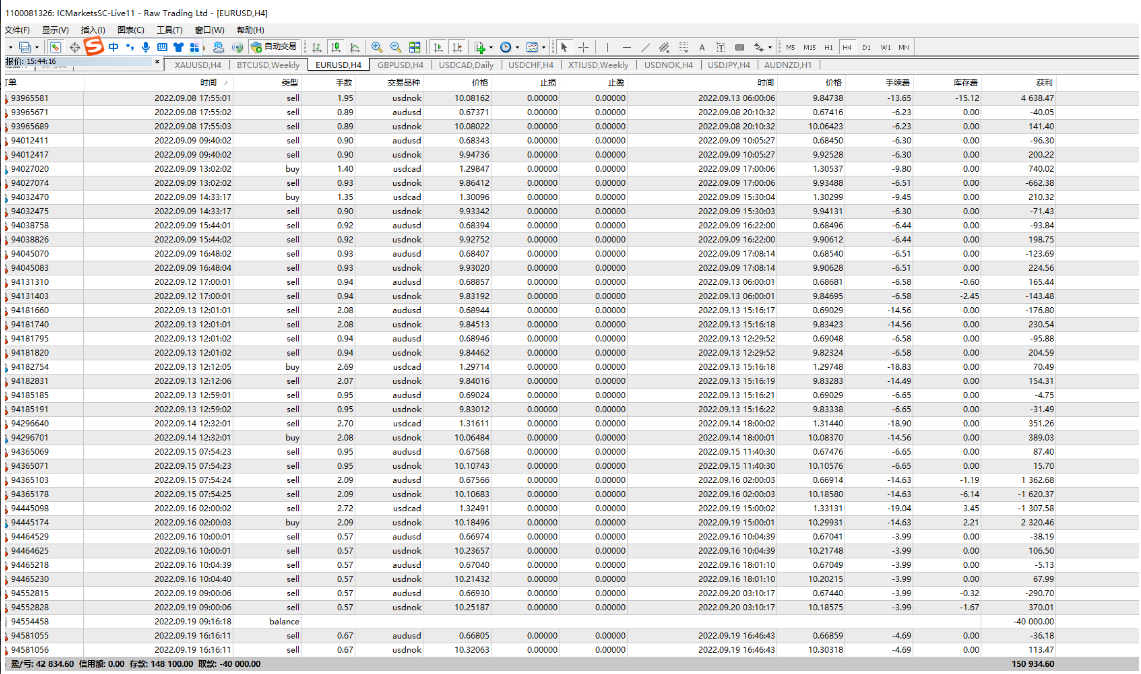Select the crosshair tool
This screenshot has width=1141, height=674.
click(x=584, y=47)
